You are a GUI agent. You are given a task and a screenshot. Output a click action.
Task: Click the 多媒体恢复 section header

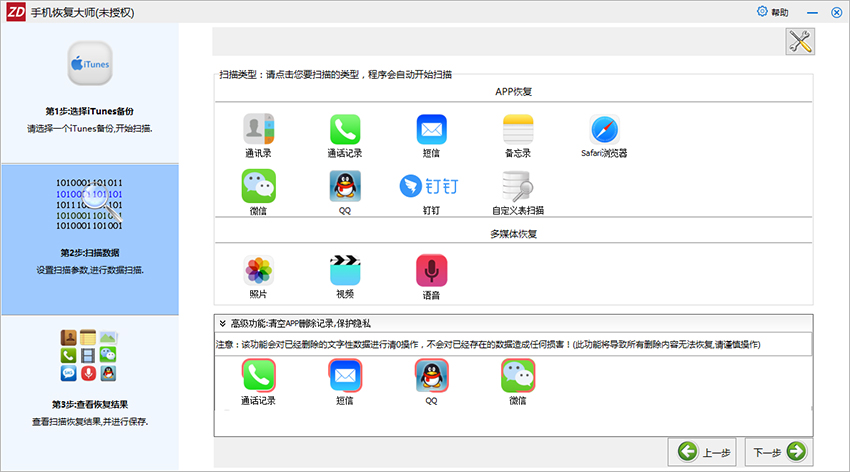pyautogui.click(x=513, y=234)
